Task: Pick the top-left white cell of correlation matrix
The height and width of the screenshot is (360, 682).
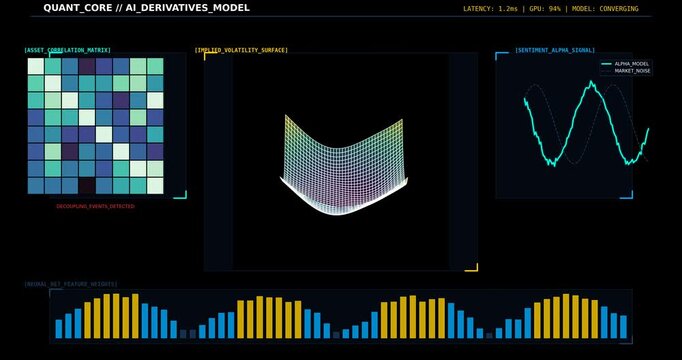Action: tap(36, 66)
